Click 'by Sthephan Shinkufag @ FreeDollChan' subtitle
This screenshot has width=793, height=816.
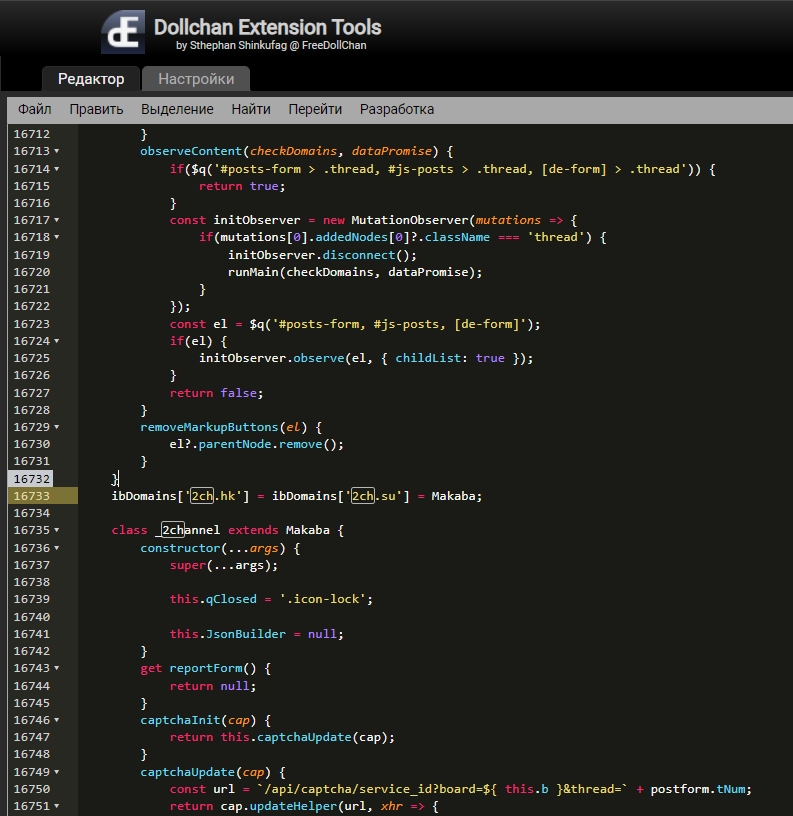pos(271,45)
